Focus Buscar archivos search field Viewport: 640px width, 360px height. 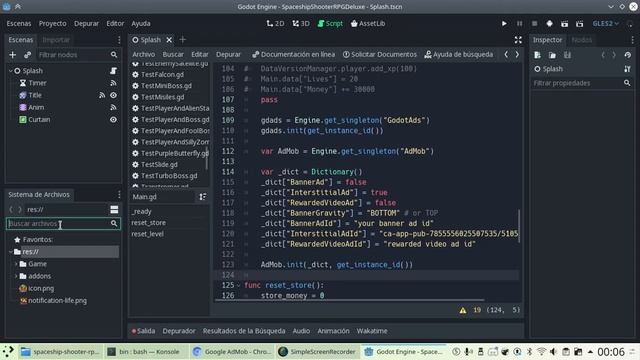tap(63, 223)
